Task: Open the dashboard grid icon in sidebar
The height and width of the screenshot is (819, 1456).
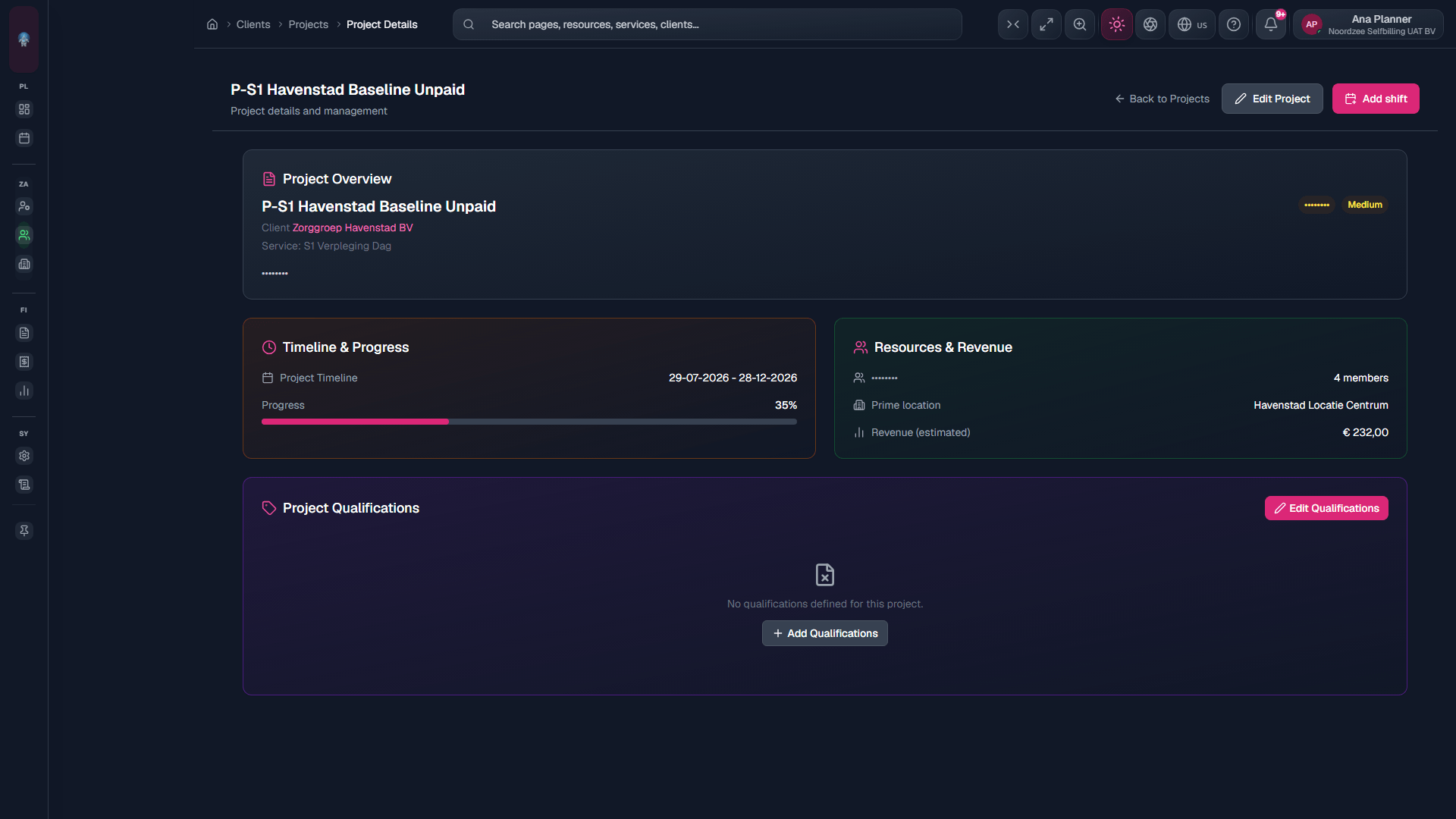Action: pos(24,109)
